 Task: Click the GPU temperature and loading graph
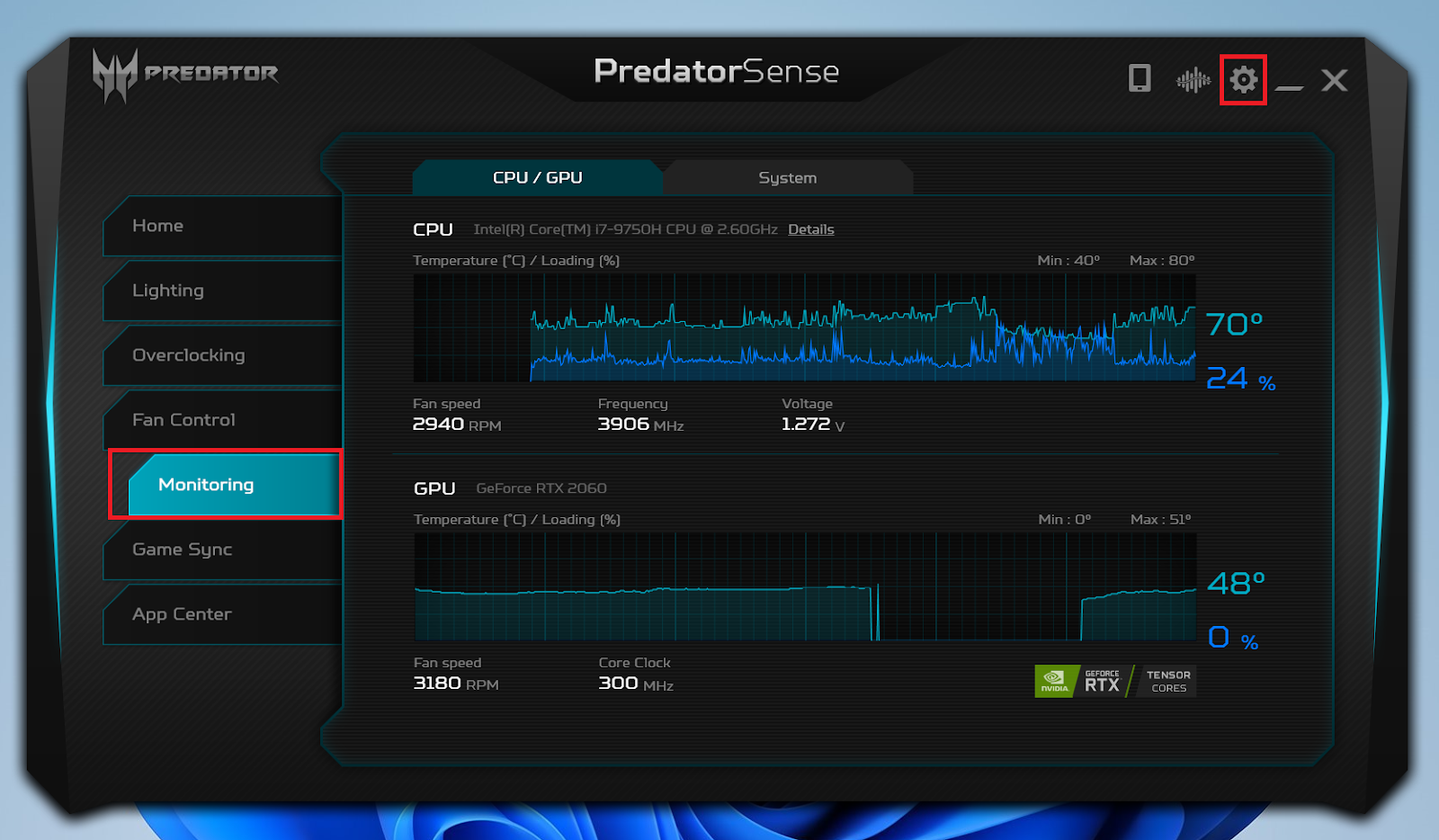[x=804, y=586]
